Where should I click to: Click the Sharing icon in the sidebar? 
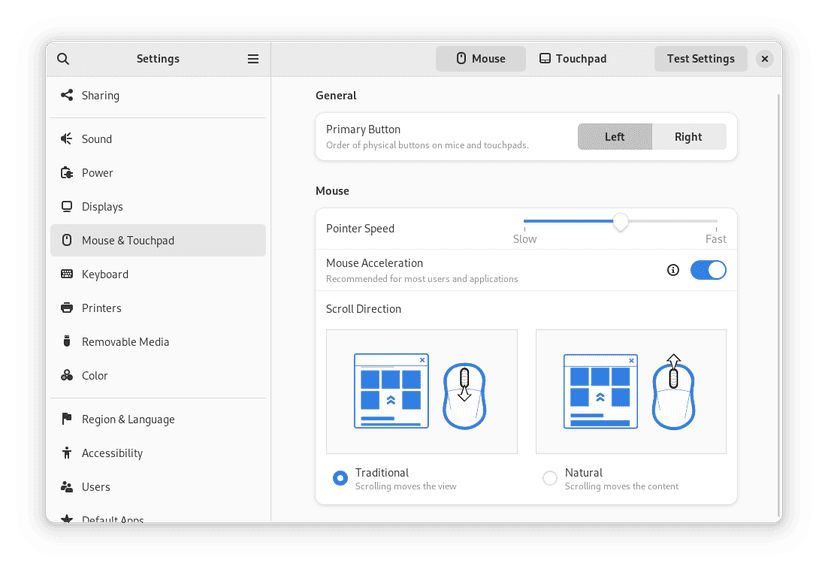(x=67, y=95)
